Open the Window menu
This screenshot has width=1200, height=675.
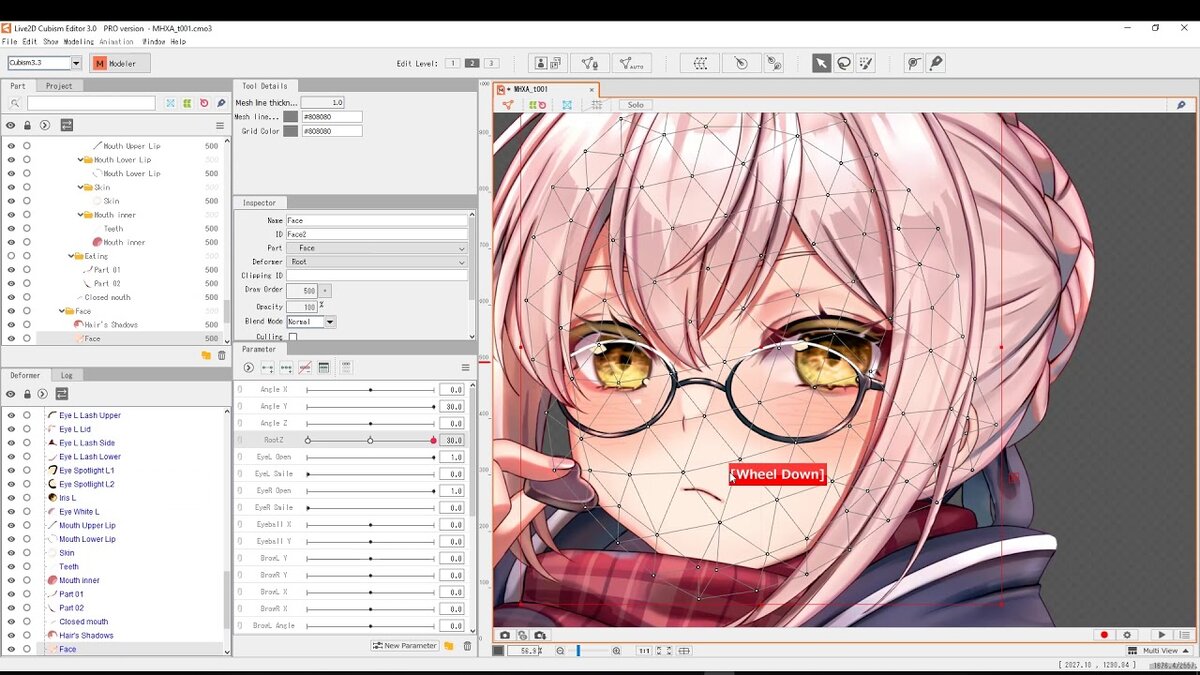[154, 42]
